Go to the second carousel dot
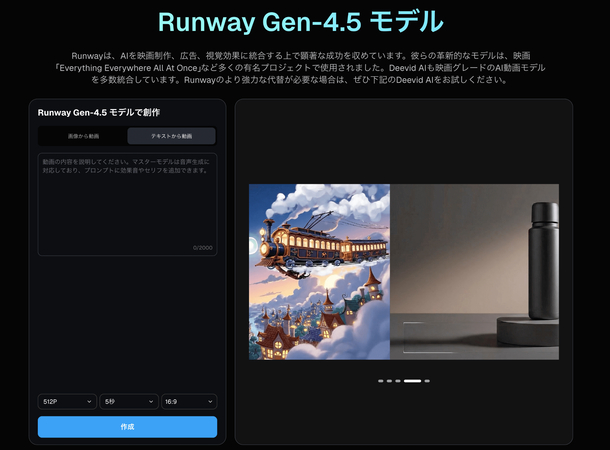Screen dimensions: 610x450 pos(389,381)
